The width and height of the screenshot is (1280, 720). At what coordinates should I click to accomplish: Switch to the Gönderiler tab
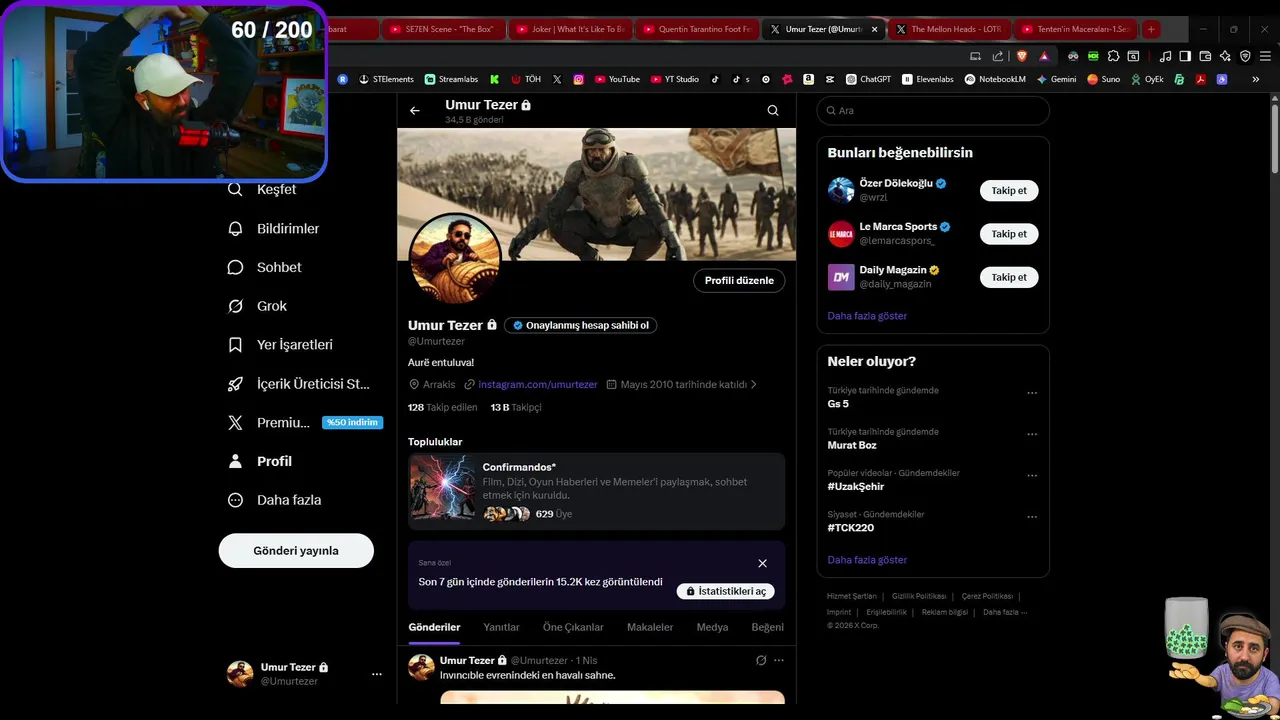(x=434, y=627)
